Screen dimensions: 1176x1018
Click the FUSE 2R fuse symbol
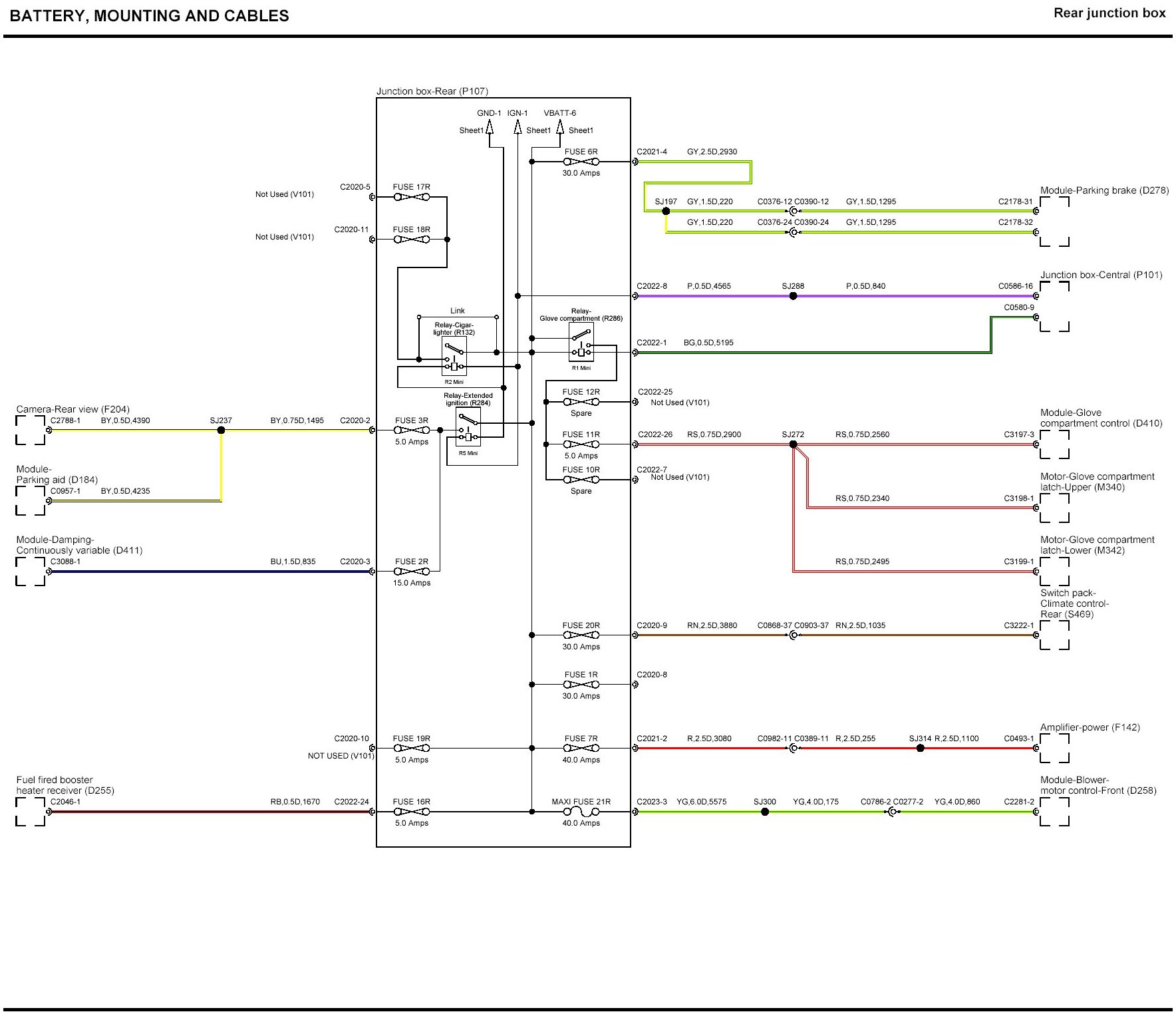(411, 572)
